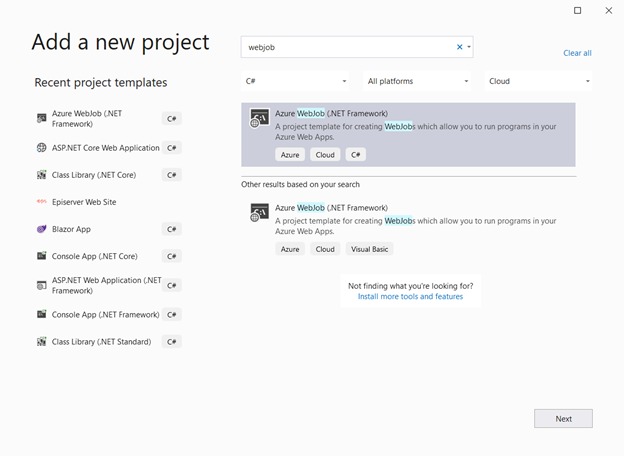Select the C# Azure WebJob template result
This screenshot has width=624, height=456.
click(408, 134)
